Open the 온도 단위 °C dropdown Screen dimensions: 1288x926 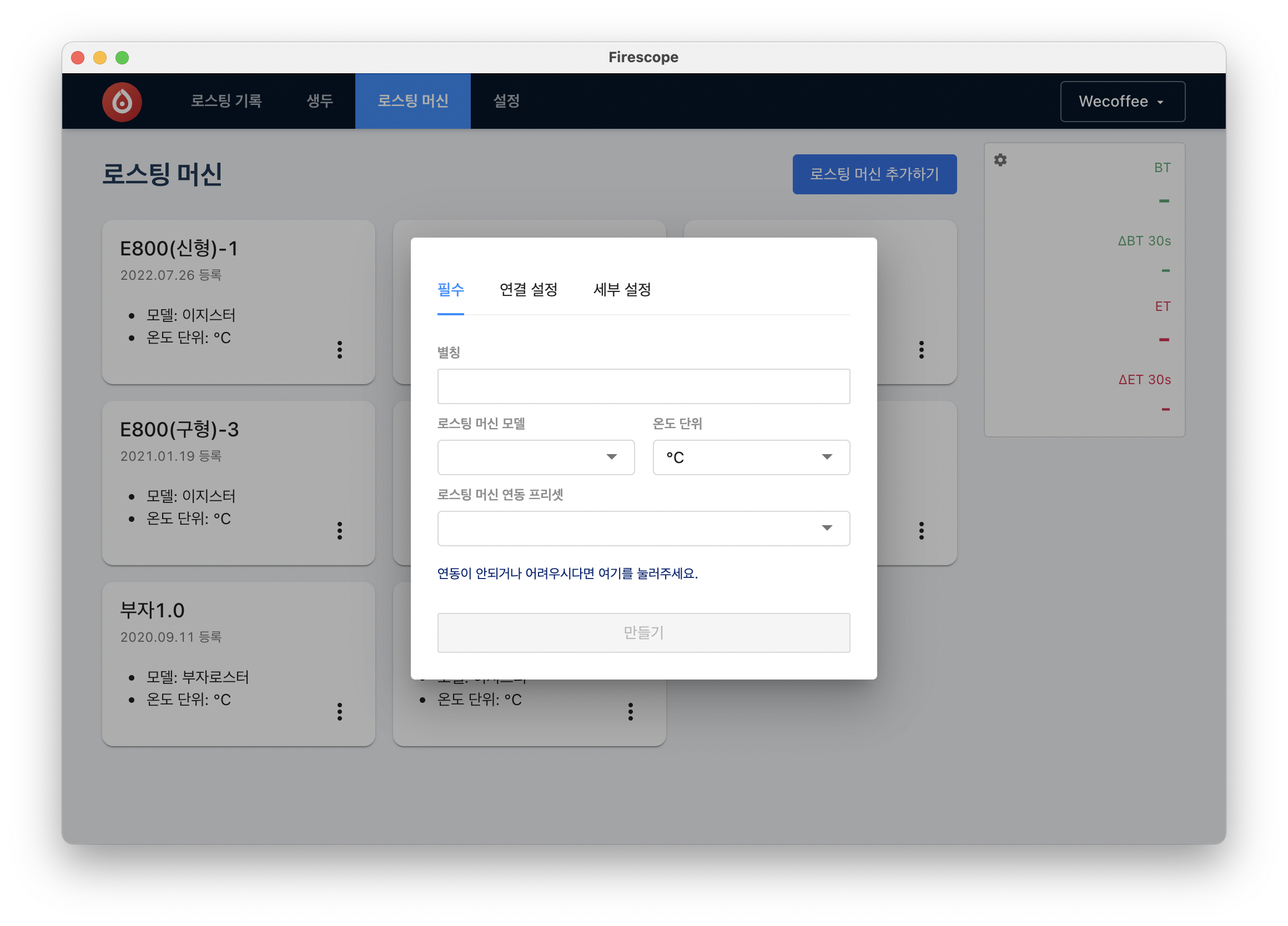(x=751, y=457)
